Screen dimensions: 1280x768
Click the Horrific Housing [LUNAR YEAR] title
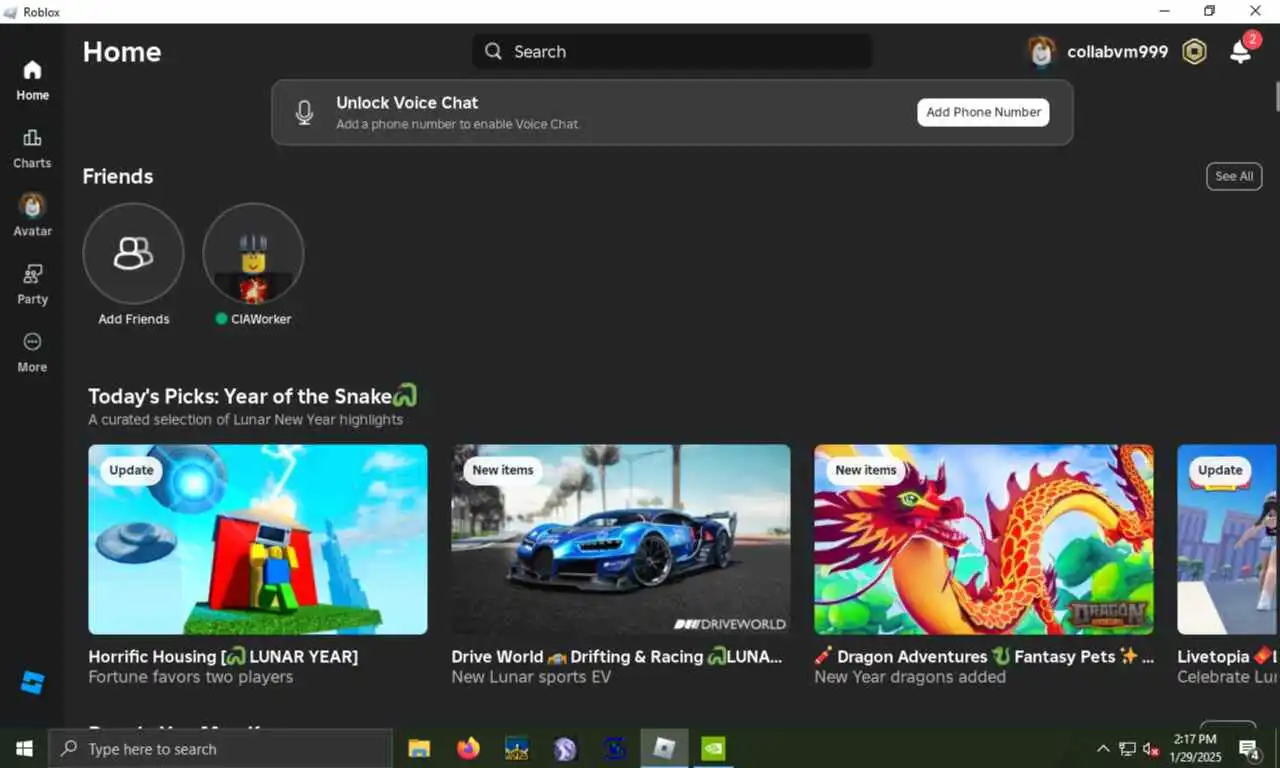tap(223, 657)
